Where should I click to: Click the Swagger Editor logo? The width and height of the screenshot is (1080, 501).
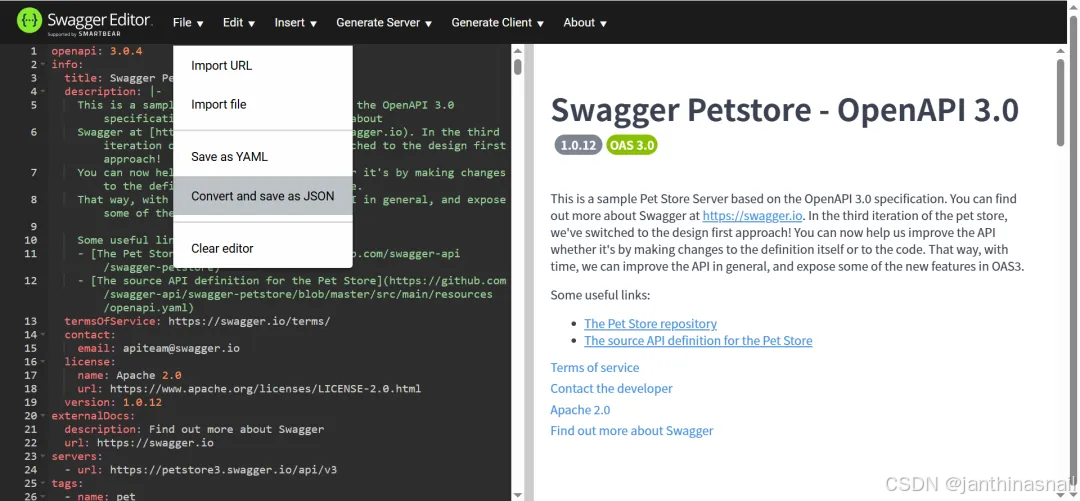click(x=85, y=22)
